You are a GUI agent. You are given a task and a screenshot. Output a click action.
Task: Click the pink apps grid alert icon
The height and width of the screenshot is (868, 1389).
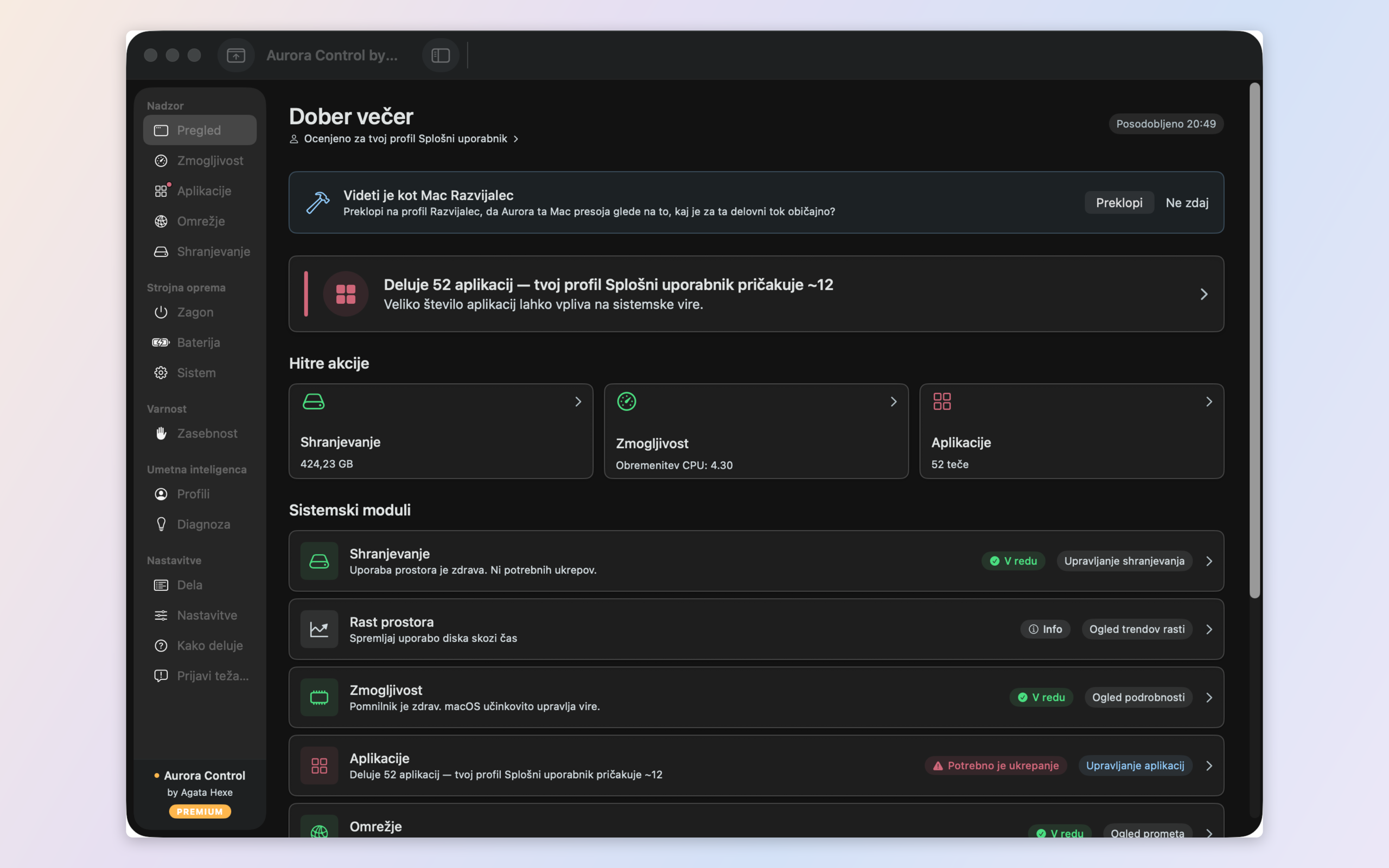(x=346, y=294)
